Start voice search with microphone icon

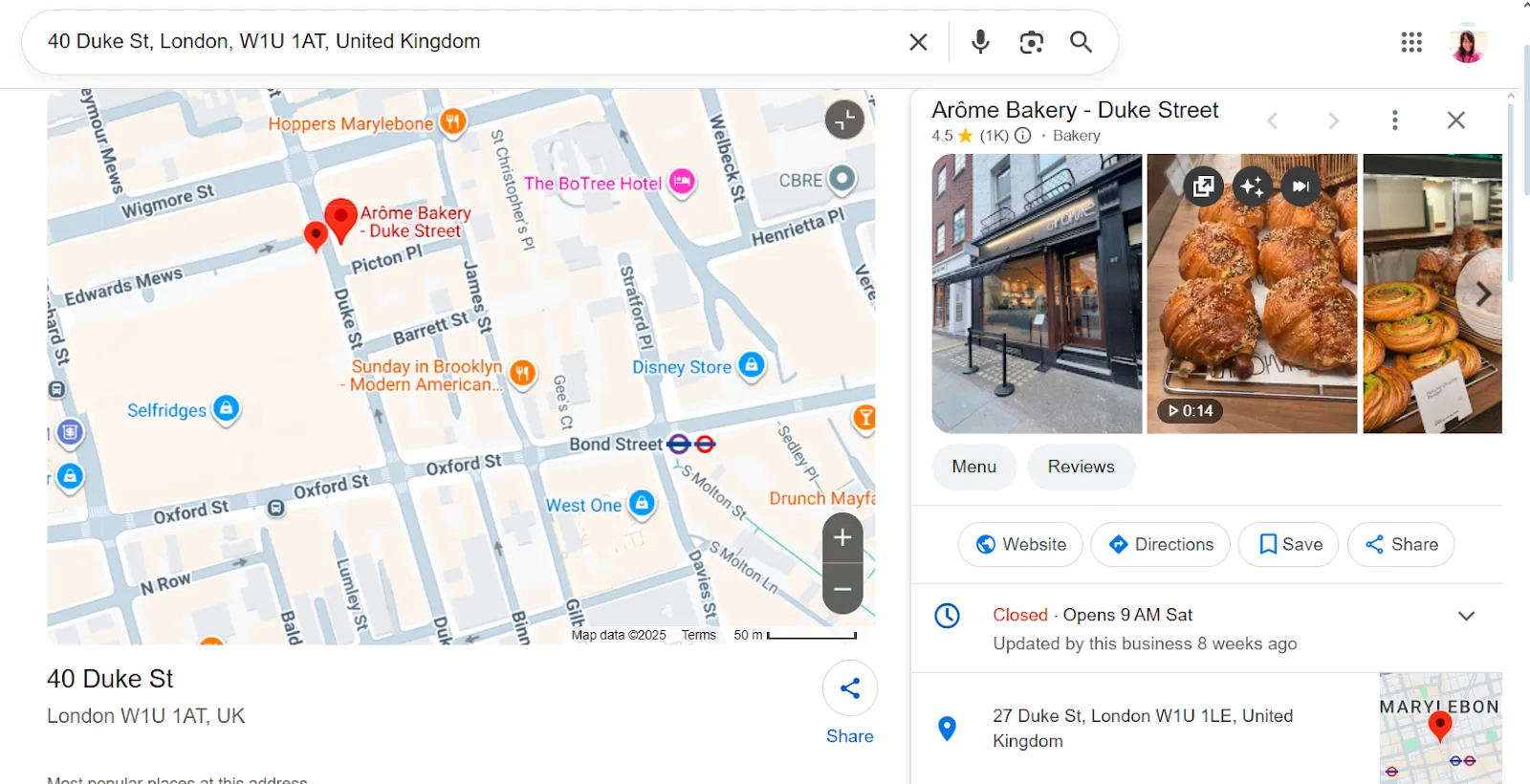(x=980, y=42)
